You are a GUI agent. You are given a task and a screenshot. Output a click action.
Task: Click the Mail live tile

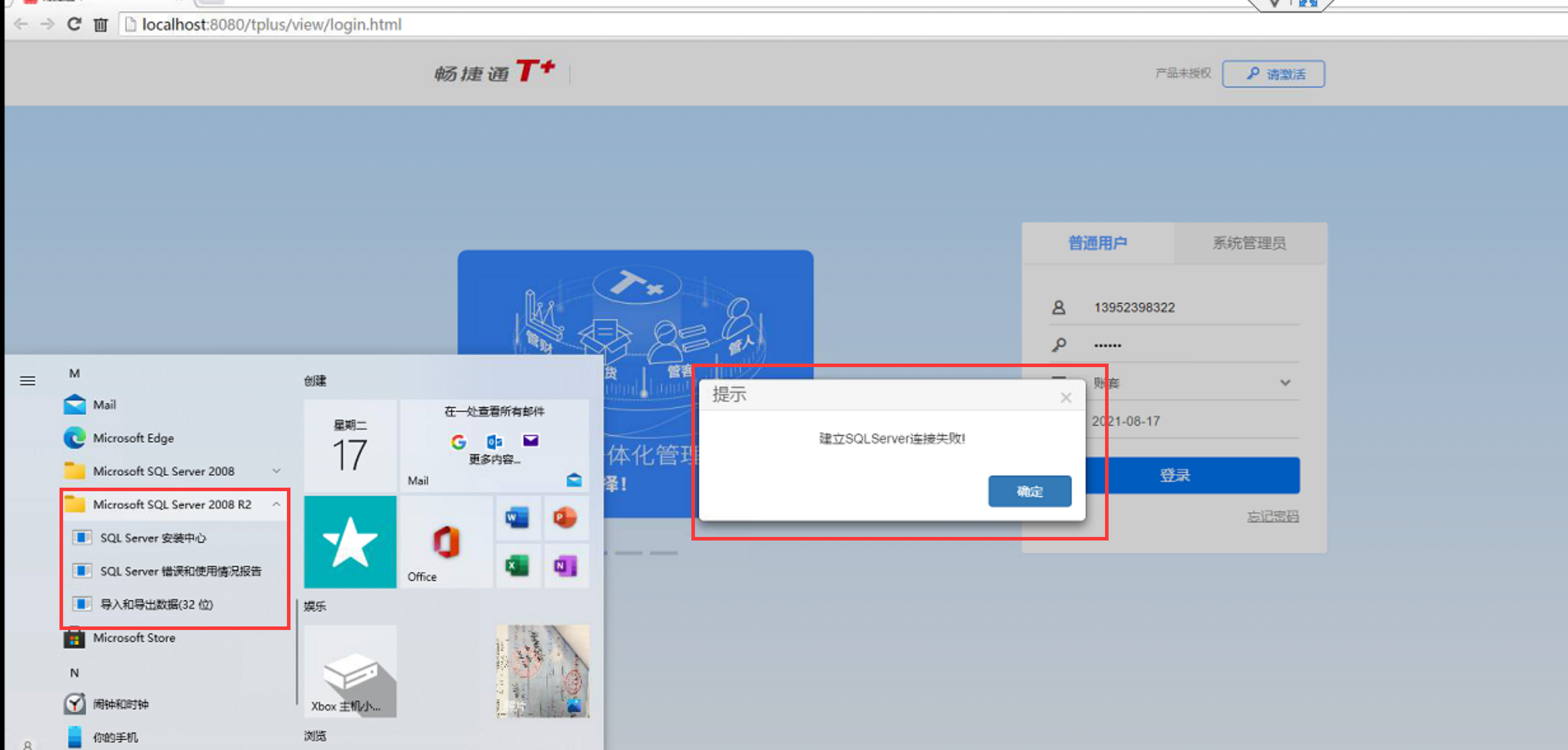point(495,446)
